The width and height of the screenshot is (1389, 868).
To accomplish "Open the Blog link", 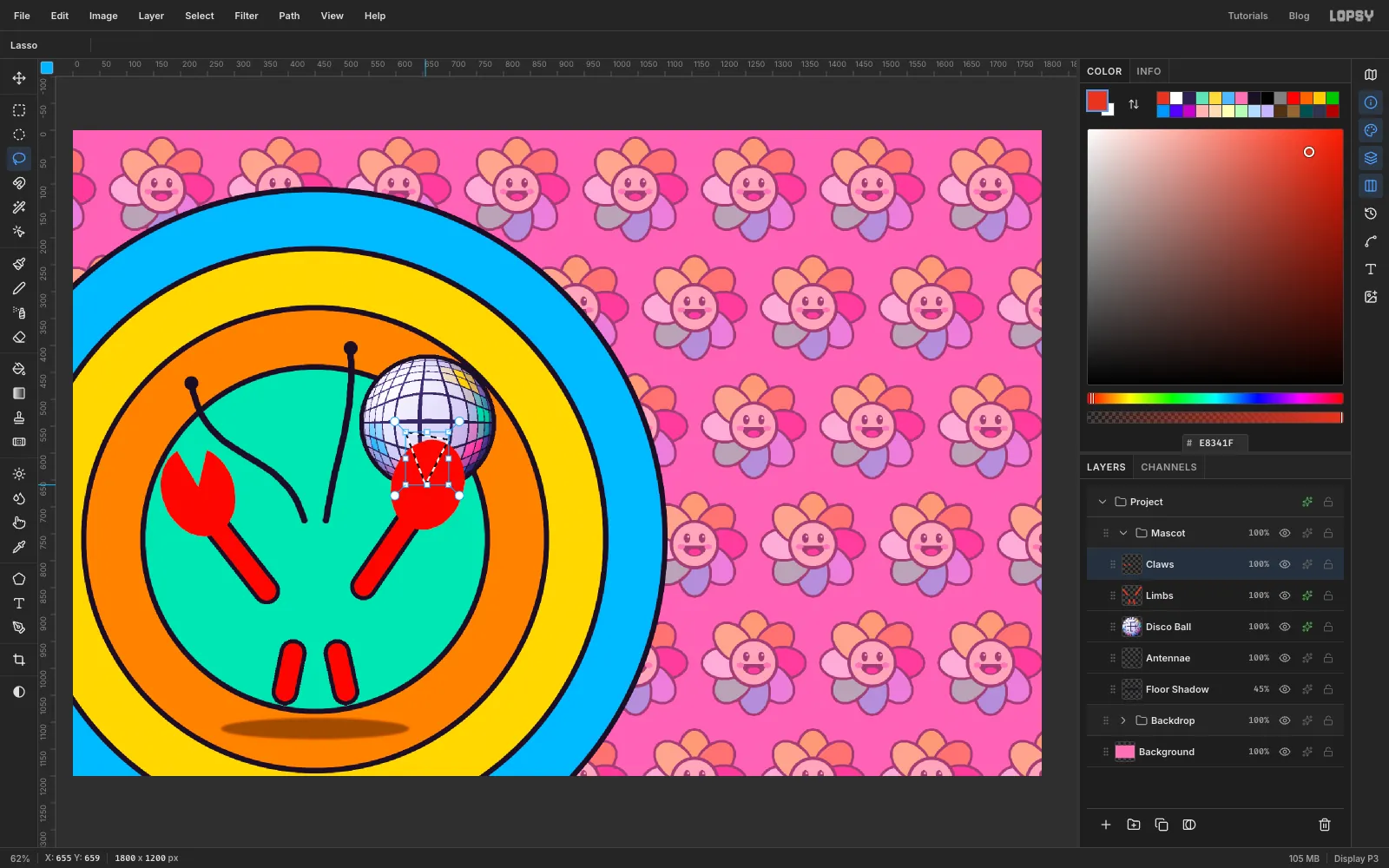I will pos(1299,16).
